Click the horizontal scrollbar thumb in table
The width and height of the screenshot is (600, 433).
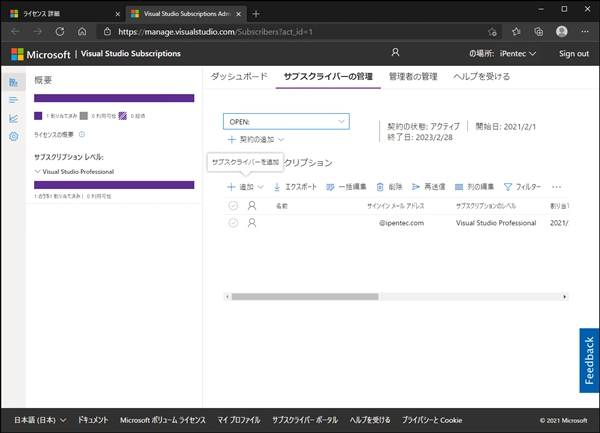click(305, 297)
